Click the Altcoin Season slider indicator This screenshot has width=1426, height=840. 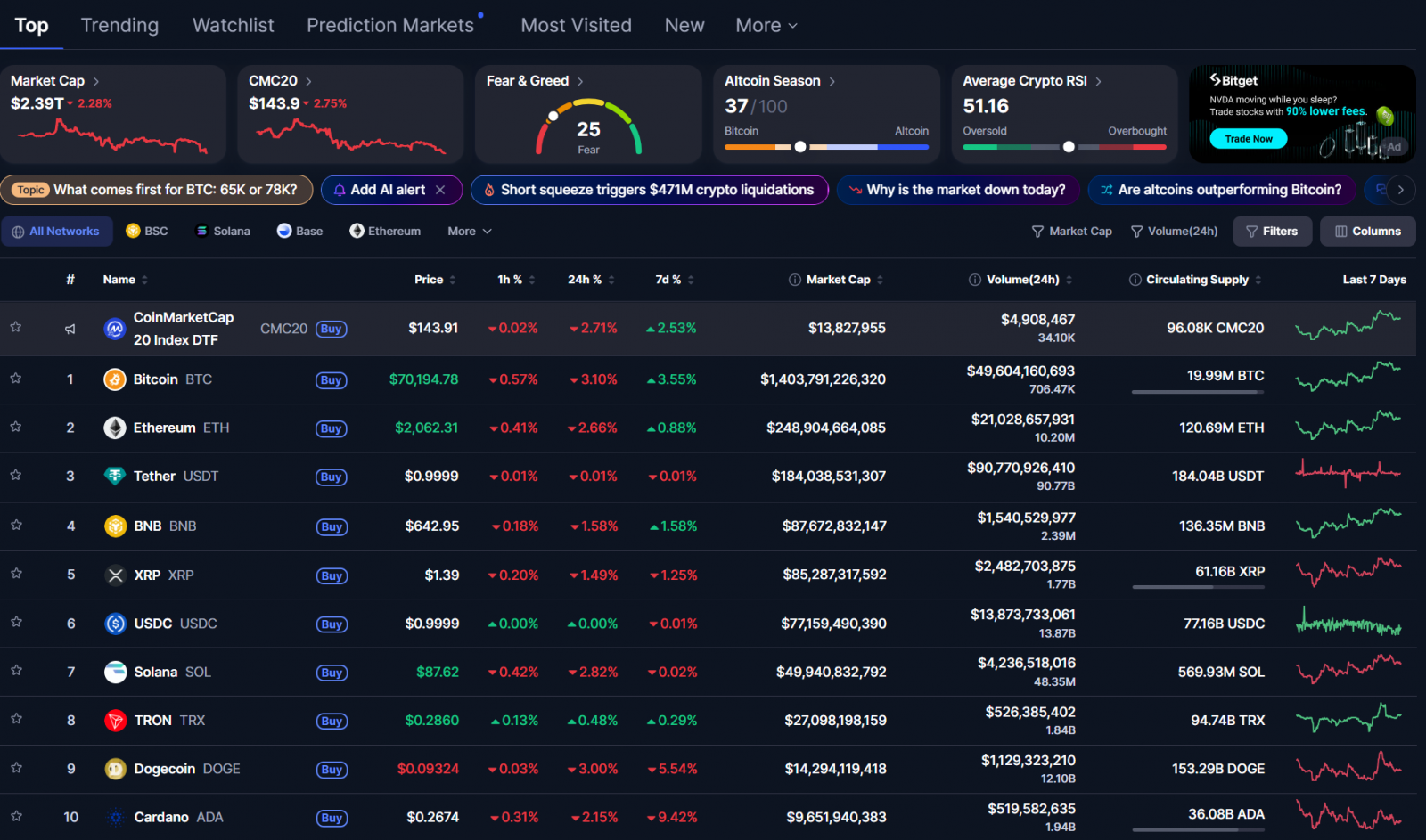pos(800,147)
